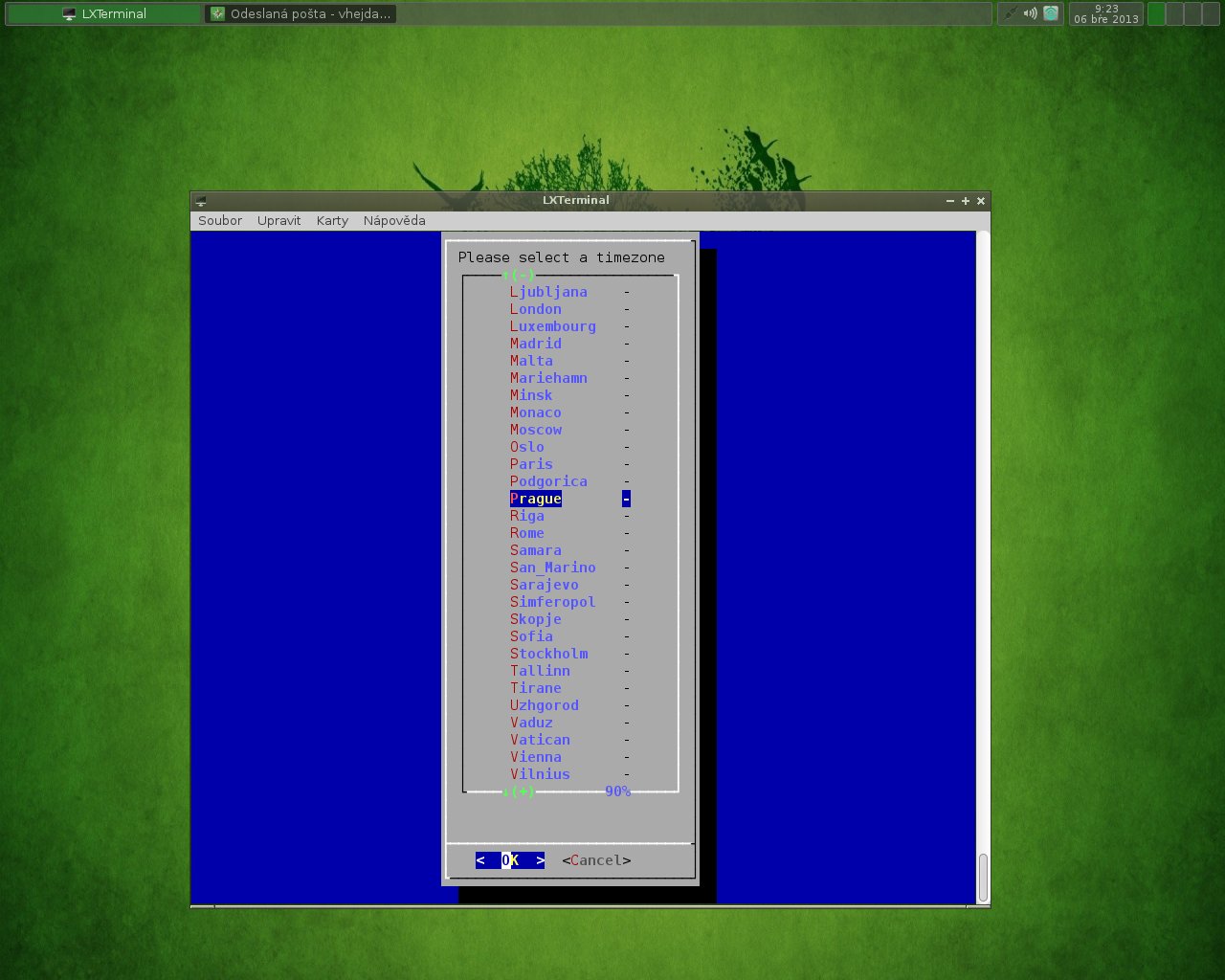
Task: Click the terminal vertical scrollbar handle
Action: click(982, 876)
